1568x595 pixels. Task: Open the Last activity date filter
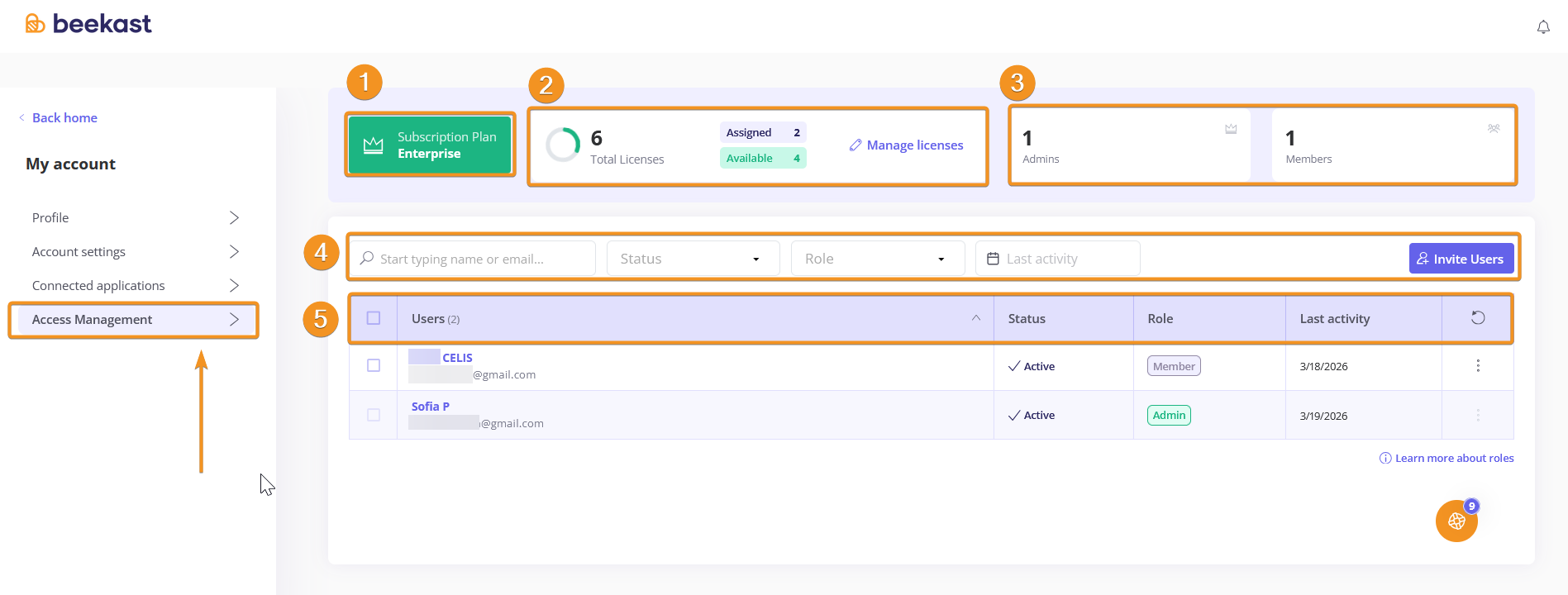pos(1057,259)
